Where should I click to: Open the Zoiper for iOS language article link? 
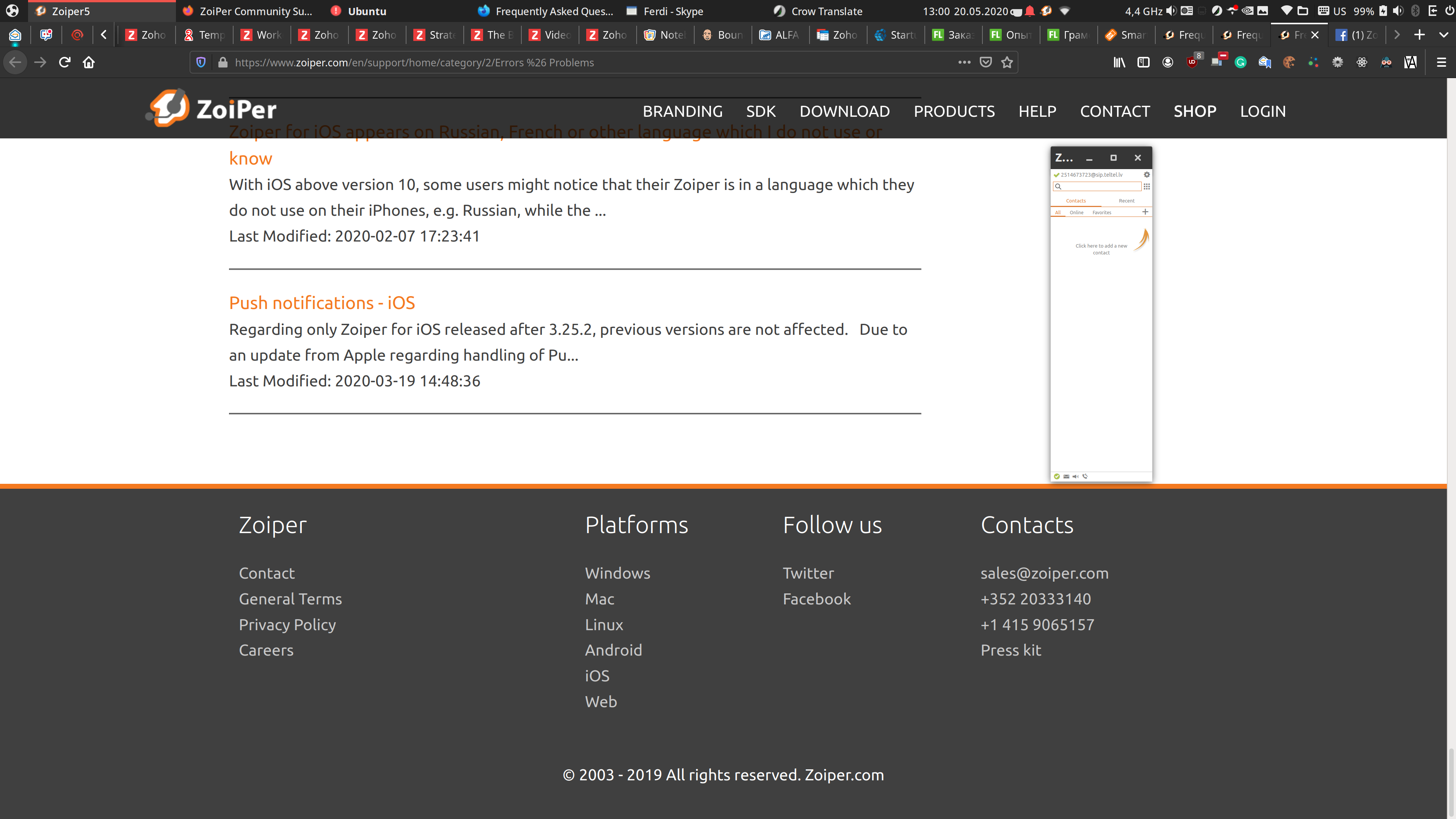click(x=555, y=145)
